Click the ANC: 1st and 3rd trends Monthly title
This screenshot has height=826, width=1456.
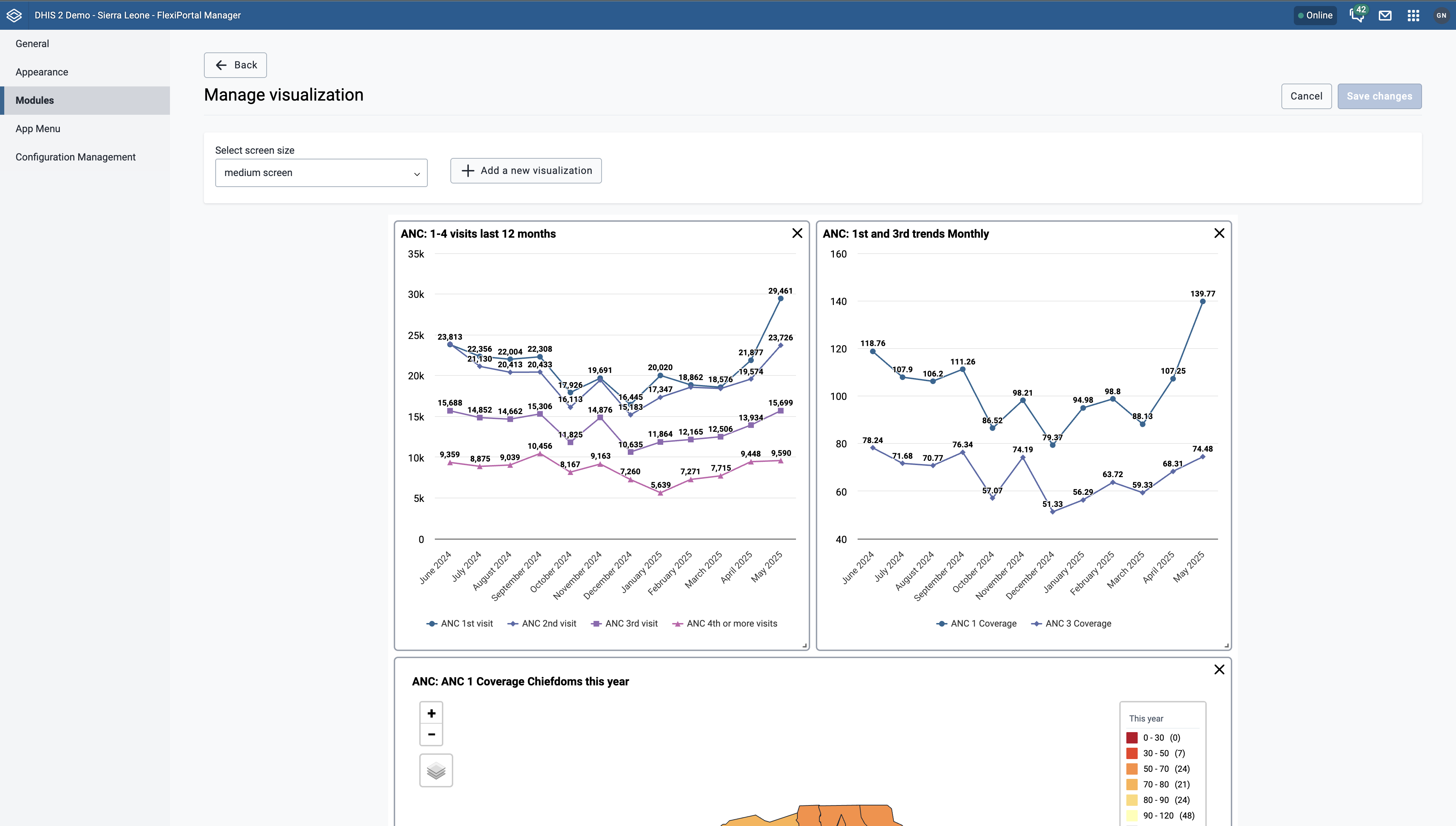(x=905, y=234)
